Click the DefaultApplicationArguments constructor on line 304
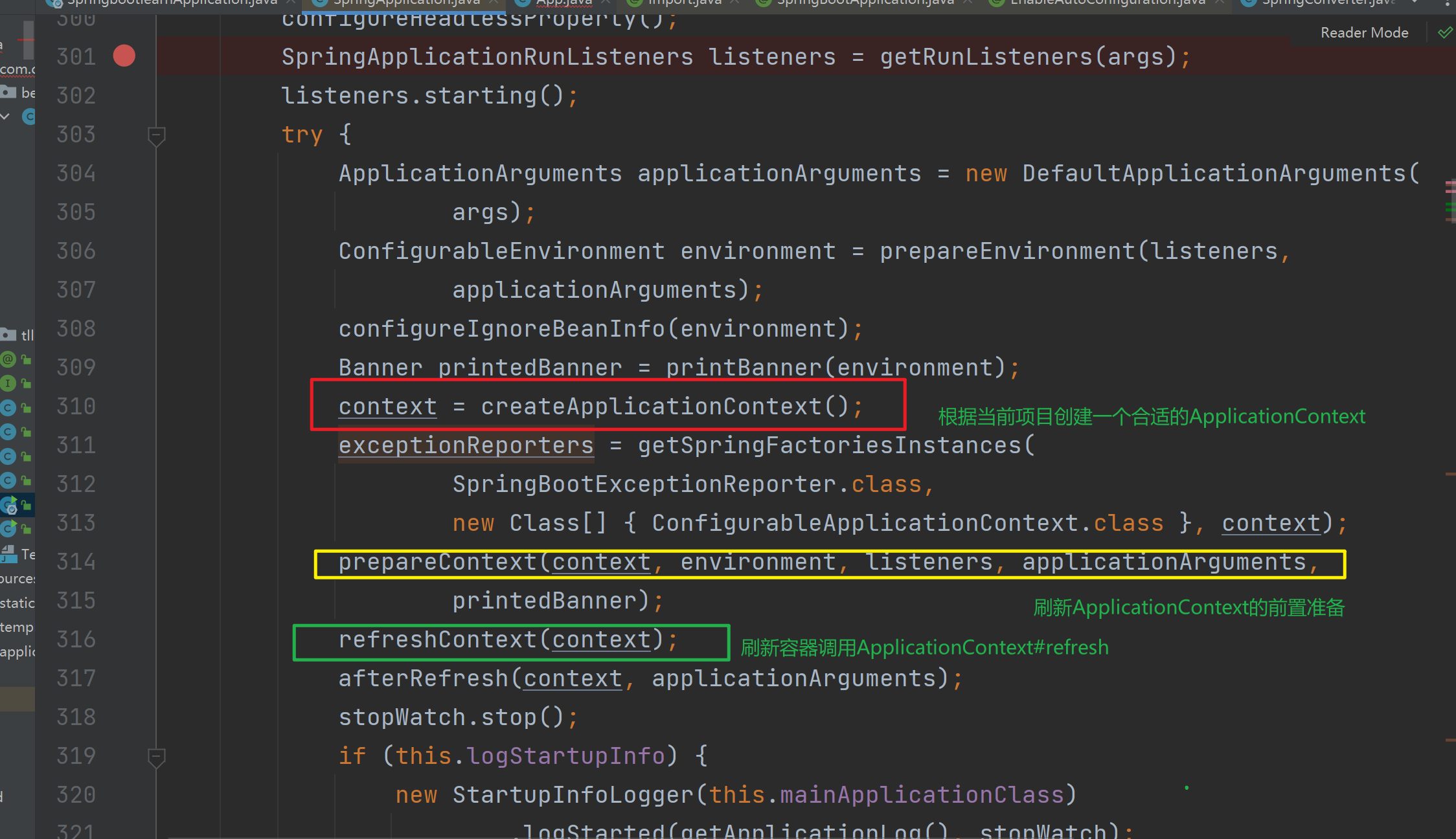Viewport: 1456px width, 839px height. [1214, 173]
